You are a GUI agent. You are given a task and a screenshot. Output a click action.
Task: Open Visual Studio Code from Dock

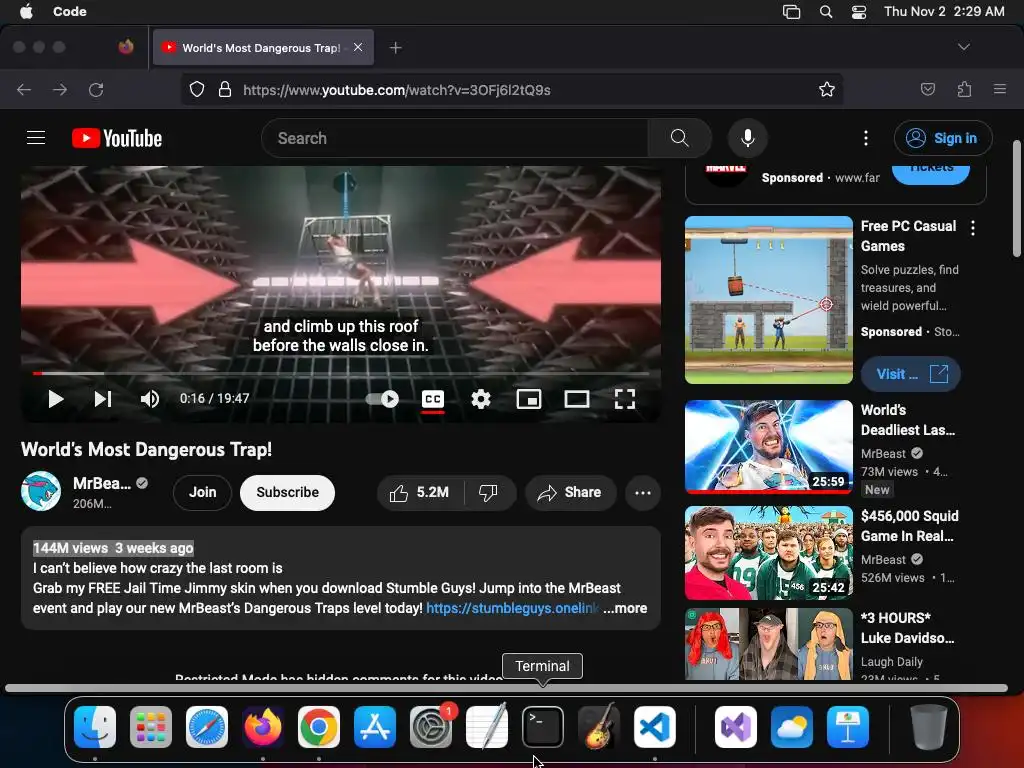pos(655,727)
